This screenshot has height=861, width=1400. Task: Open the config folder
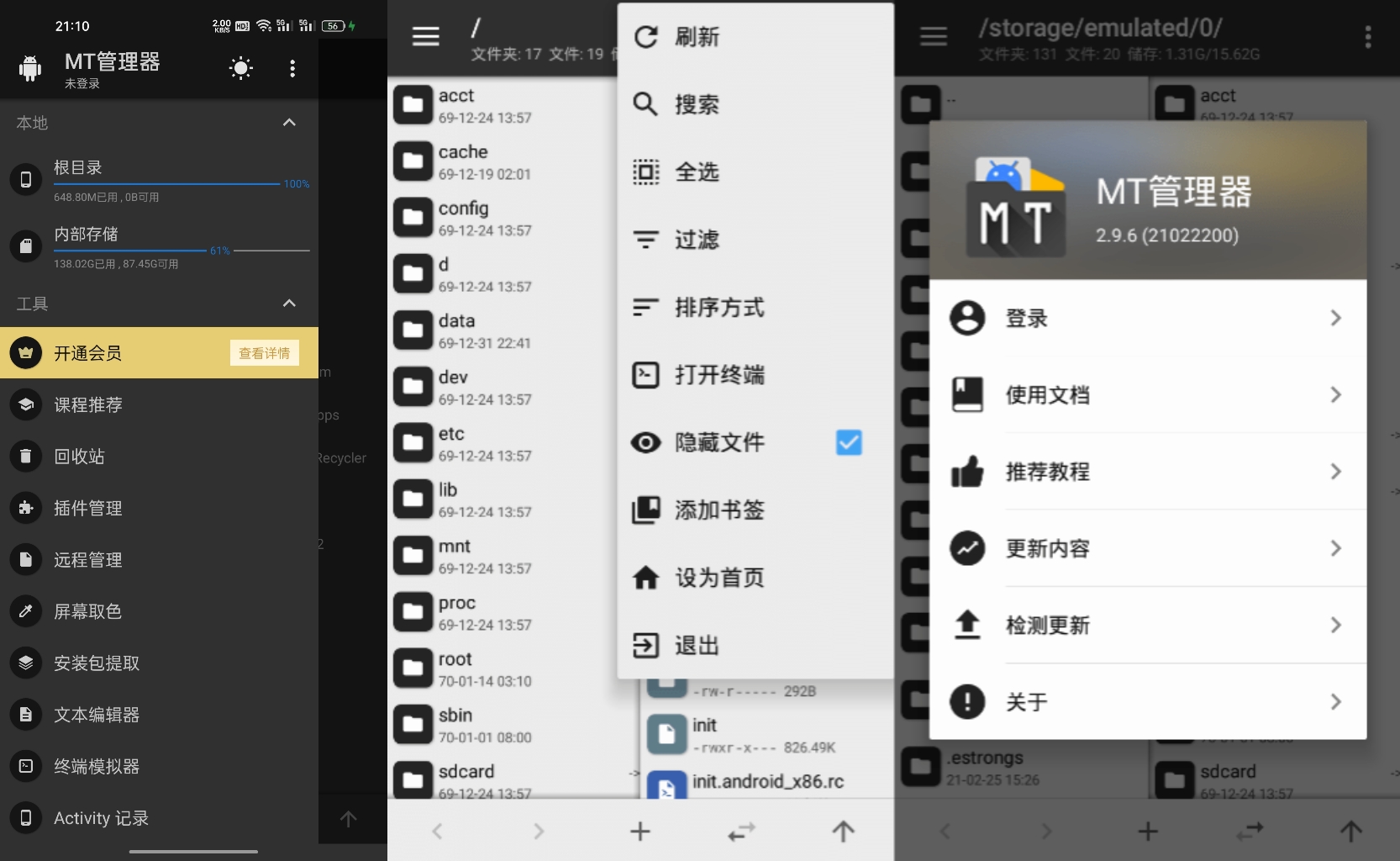(503, 218)
